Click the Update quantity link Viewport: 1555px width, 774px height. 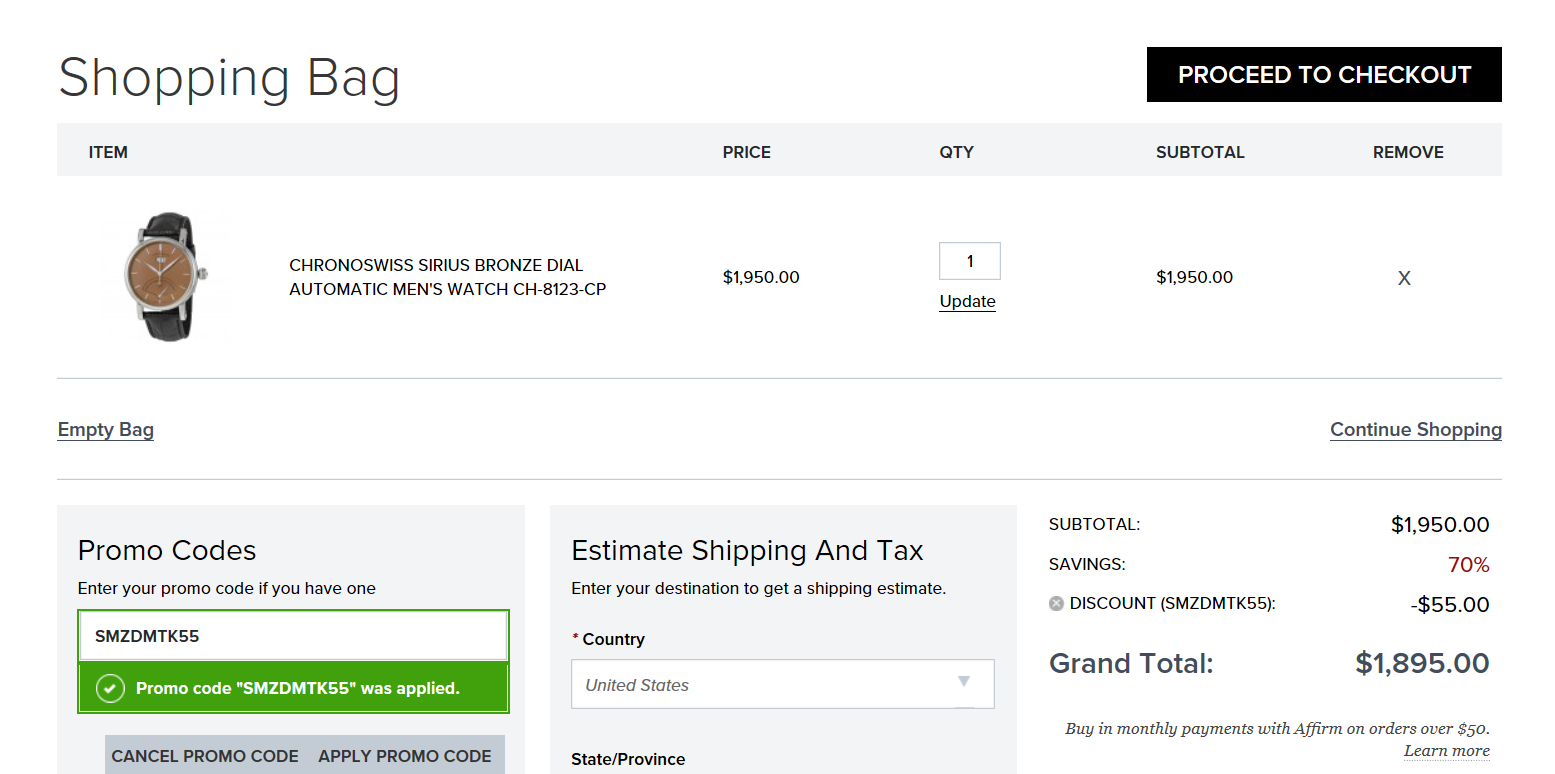[967, 302]
